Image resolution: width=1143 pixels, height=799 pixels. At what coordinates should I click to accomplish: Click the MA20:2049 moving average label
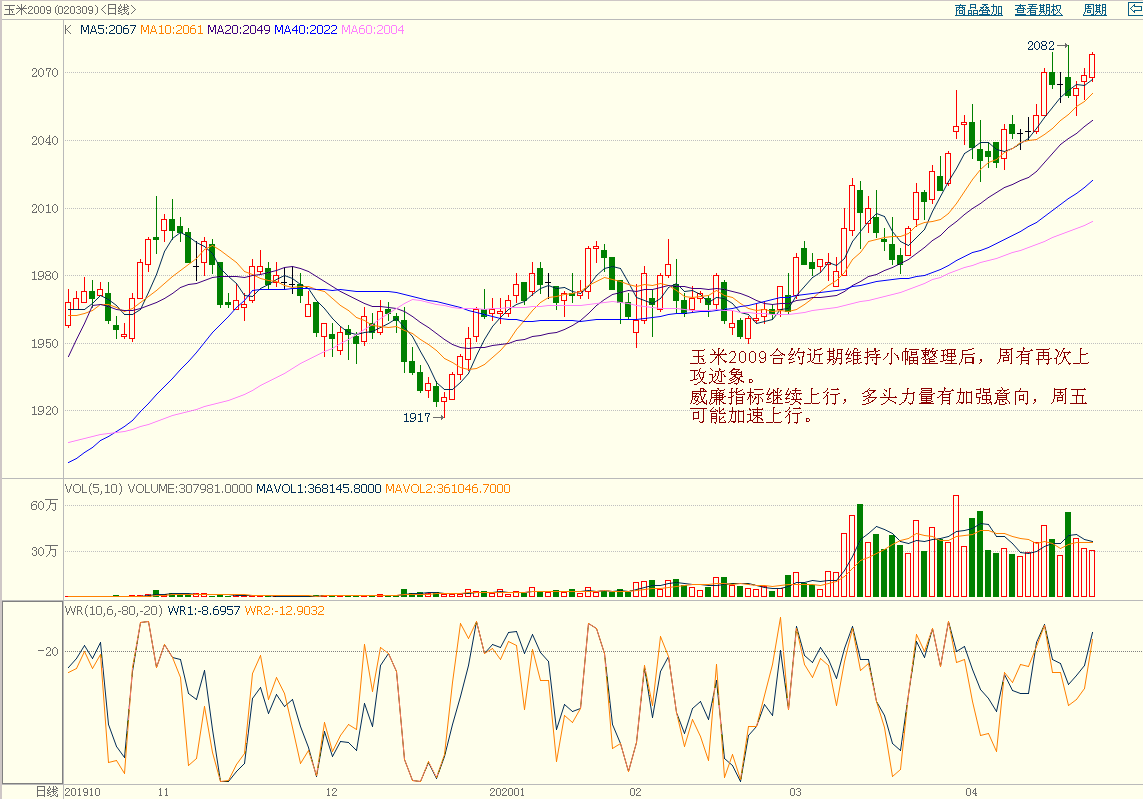pos(239,30)
